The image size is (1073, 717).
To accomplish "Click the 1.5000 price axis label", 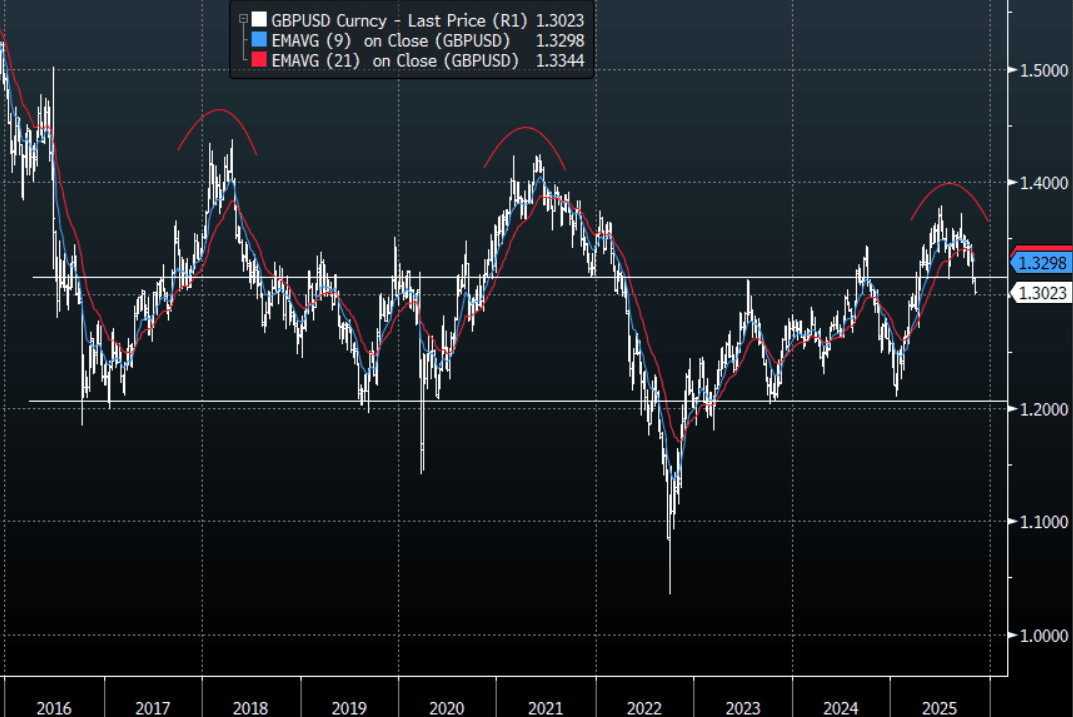I will [x=1044, y=70].
